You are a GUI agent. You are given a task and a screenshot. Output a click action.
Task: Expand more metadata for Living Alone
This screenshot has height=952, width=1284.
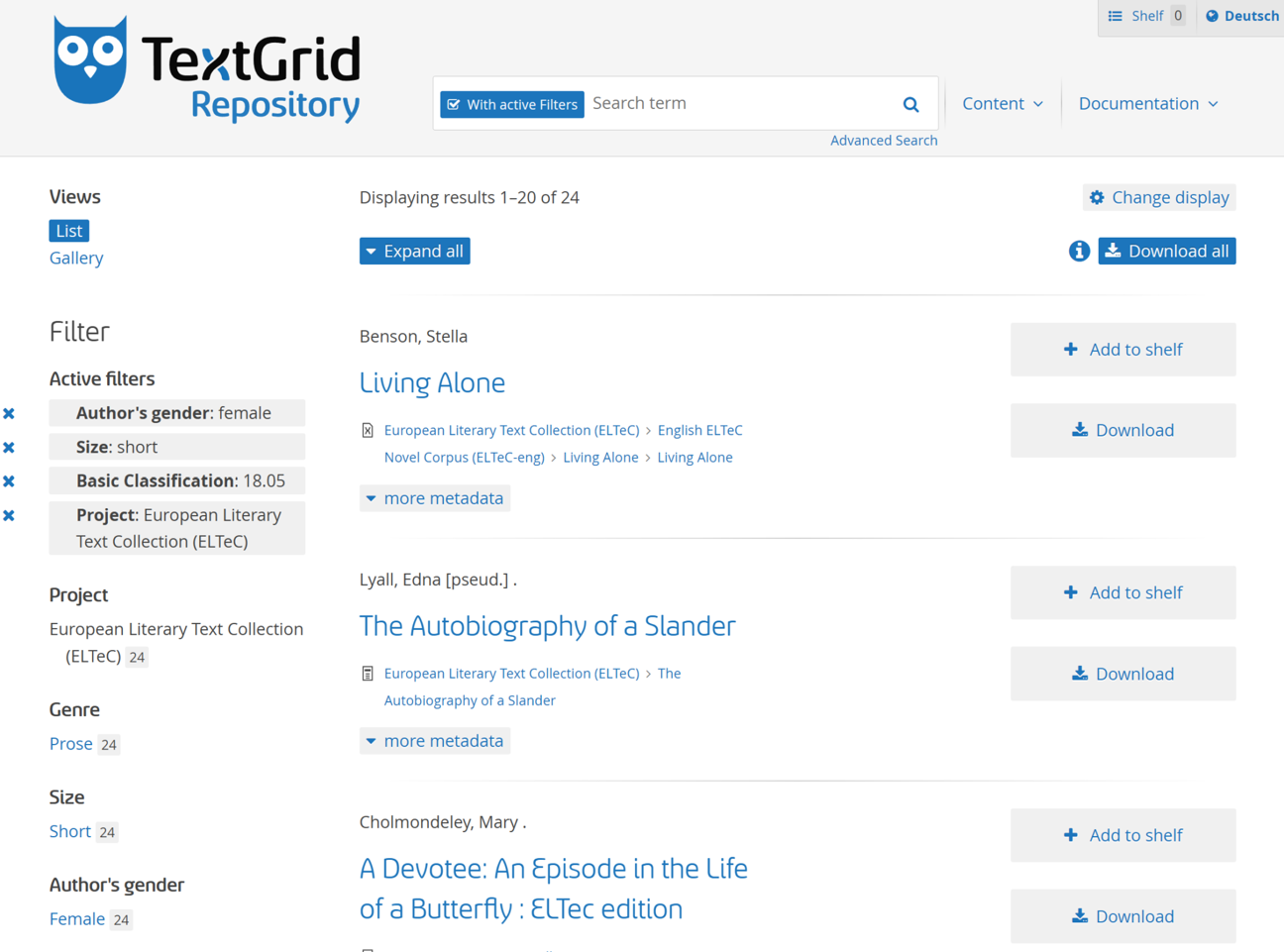tap(434, 497)
